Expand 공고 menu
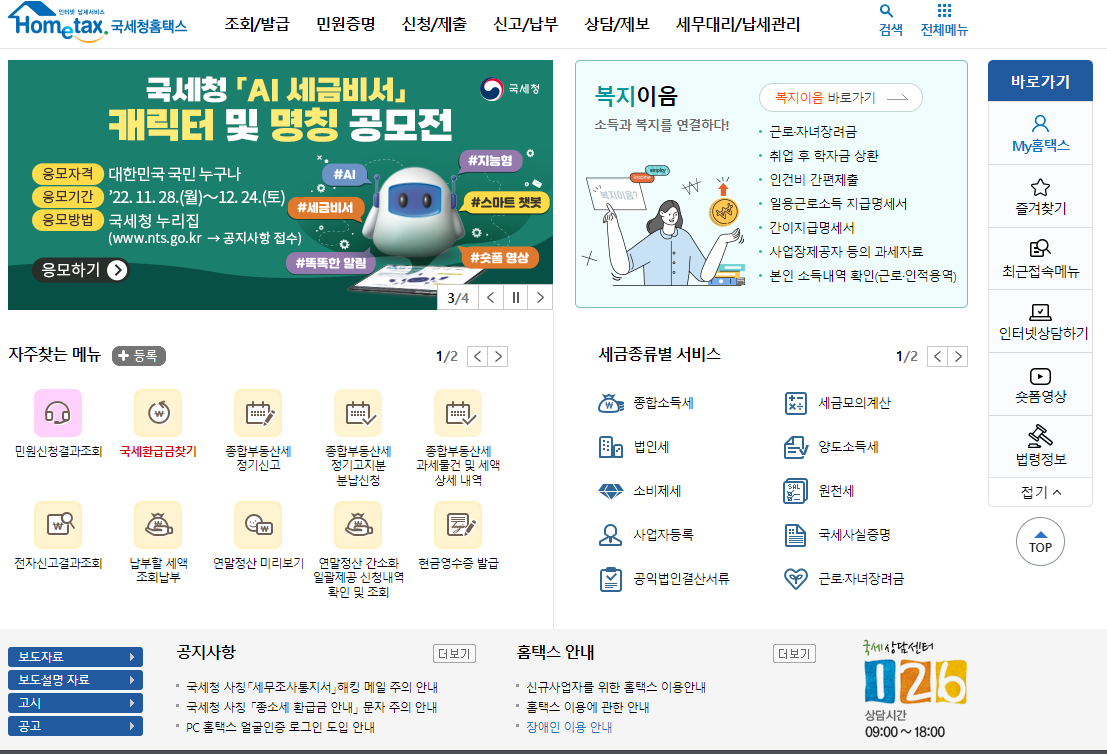This screenshot has width=1107, height=754. 76,726
